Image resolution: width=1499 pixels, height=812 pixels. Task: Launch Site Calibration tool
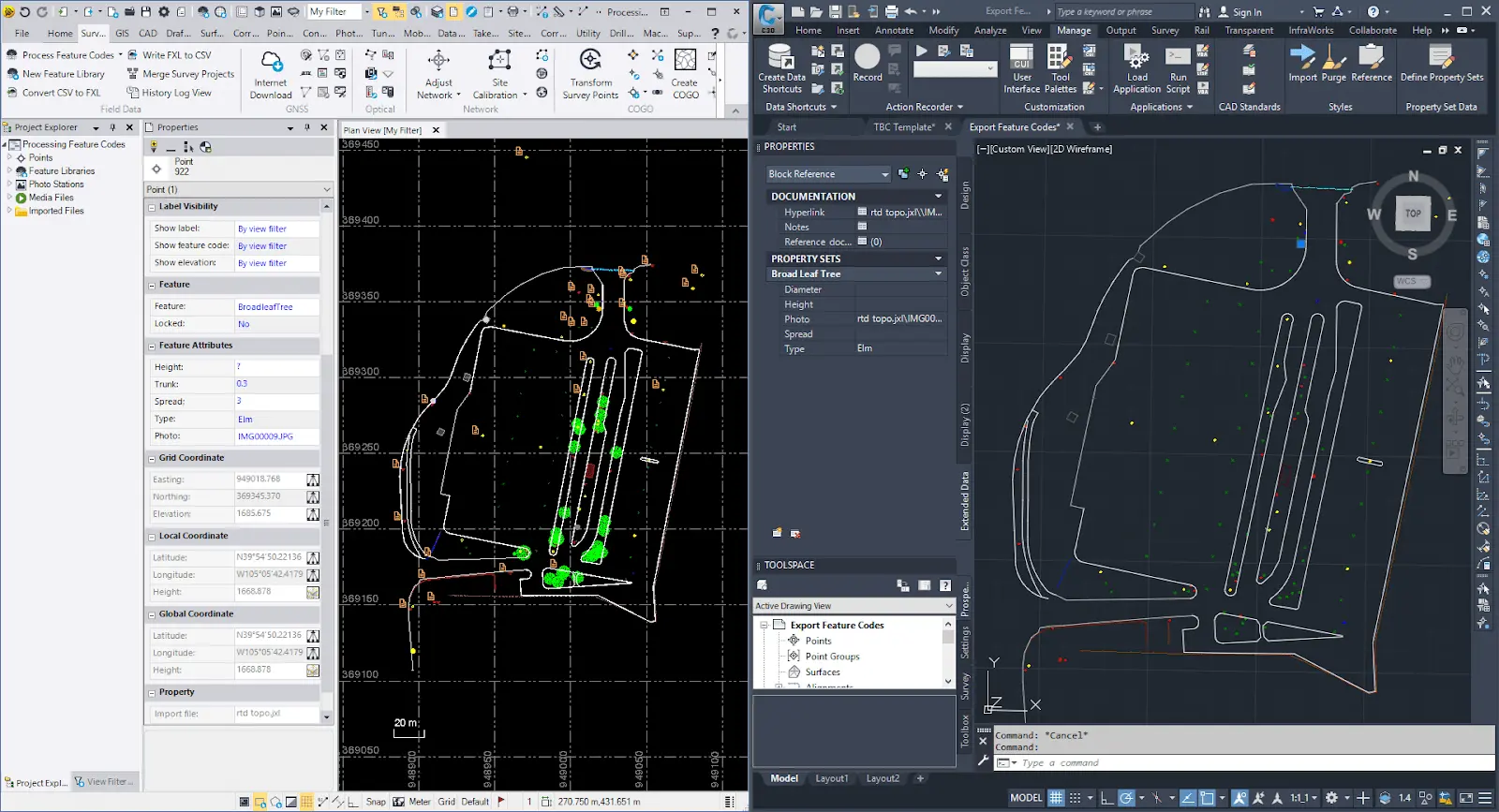499,64
